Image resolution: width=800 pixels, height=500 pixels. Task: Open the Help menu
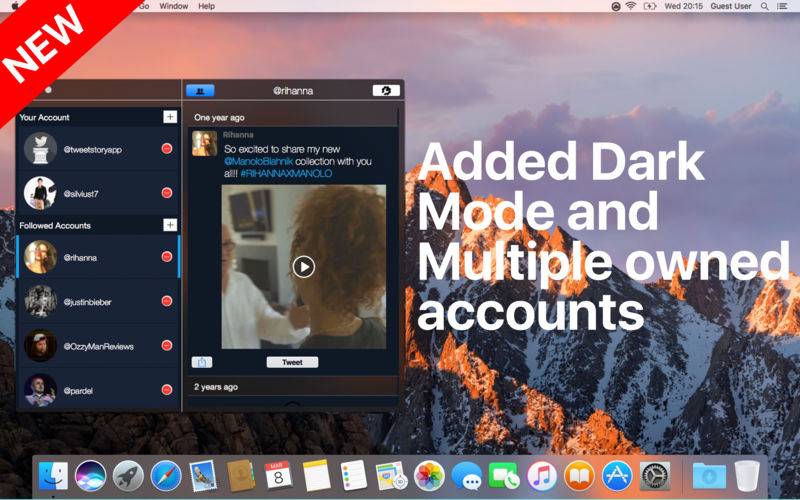coord(207,6)
